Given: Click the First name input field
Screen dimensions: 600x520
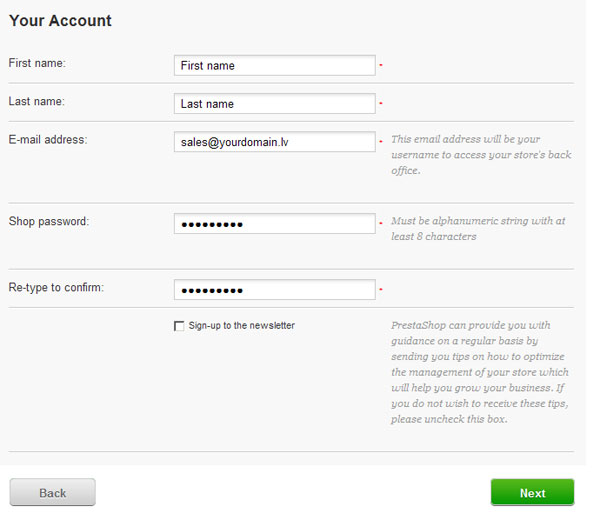Looking at the screenshot, I should coord(274,65).
